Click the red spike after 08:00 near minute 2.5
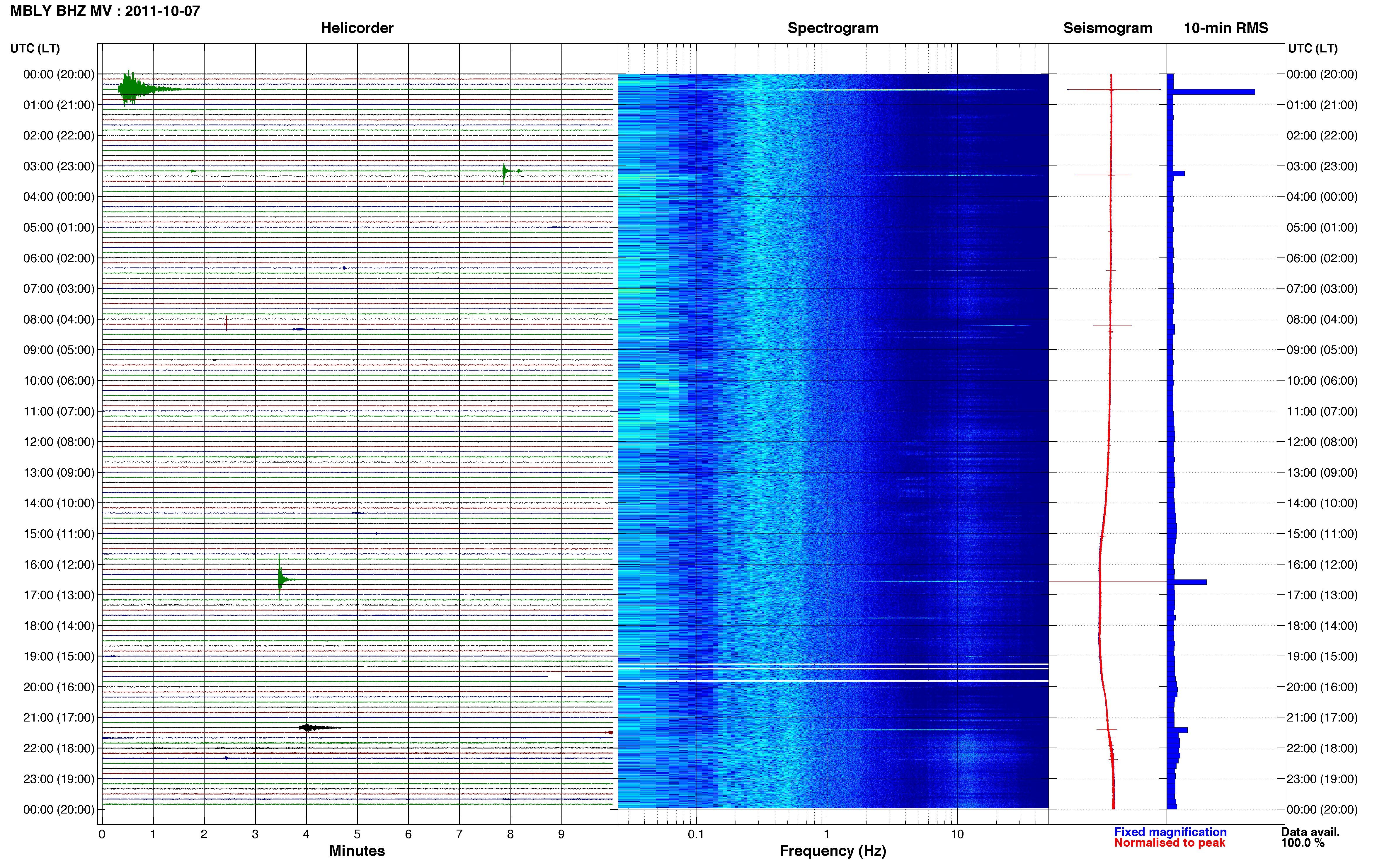Screen dimensions: 1389x868 click(x=226, y=323)
